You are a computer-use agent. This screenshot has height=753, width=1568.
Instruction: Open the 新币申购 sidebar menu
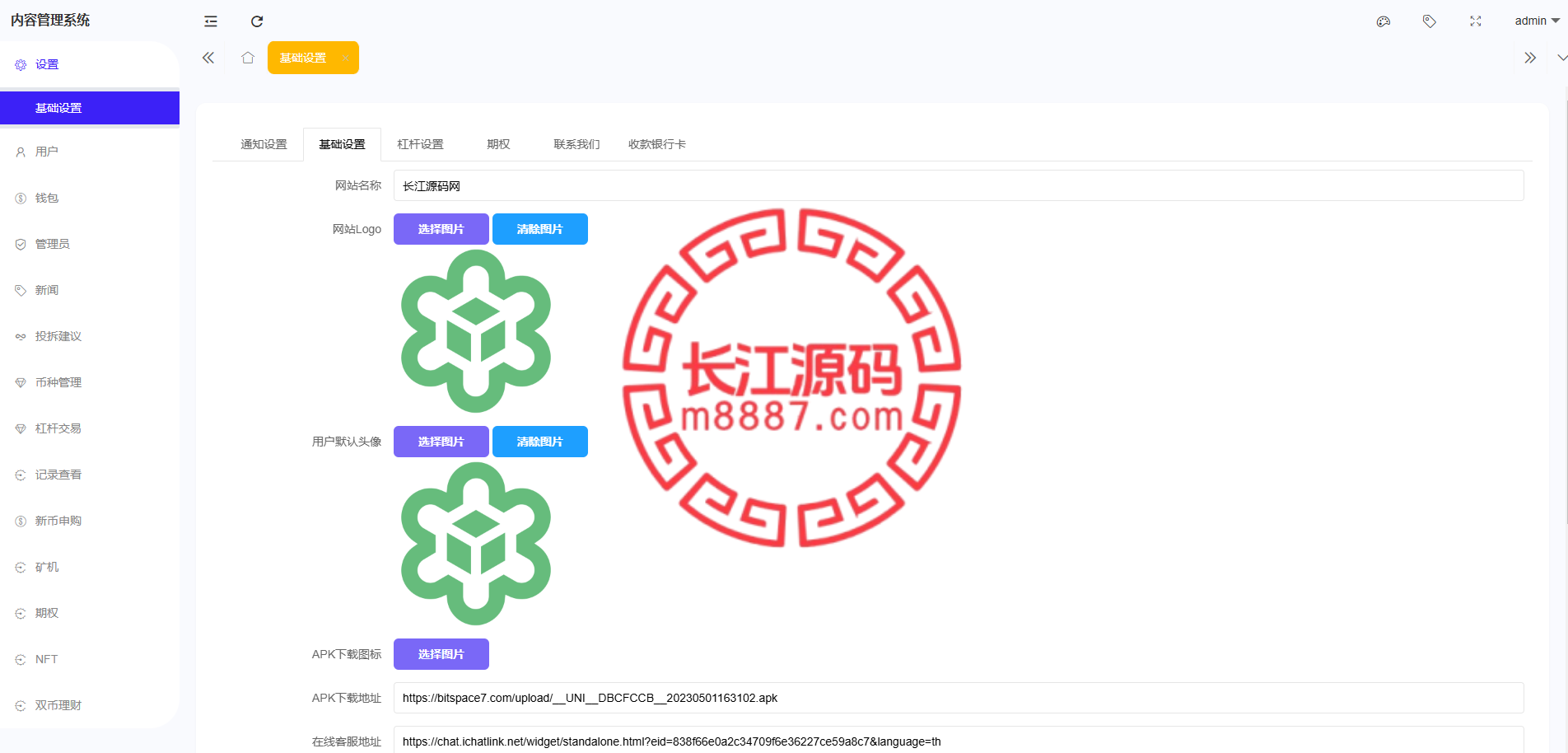(90, 521)
